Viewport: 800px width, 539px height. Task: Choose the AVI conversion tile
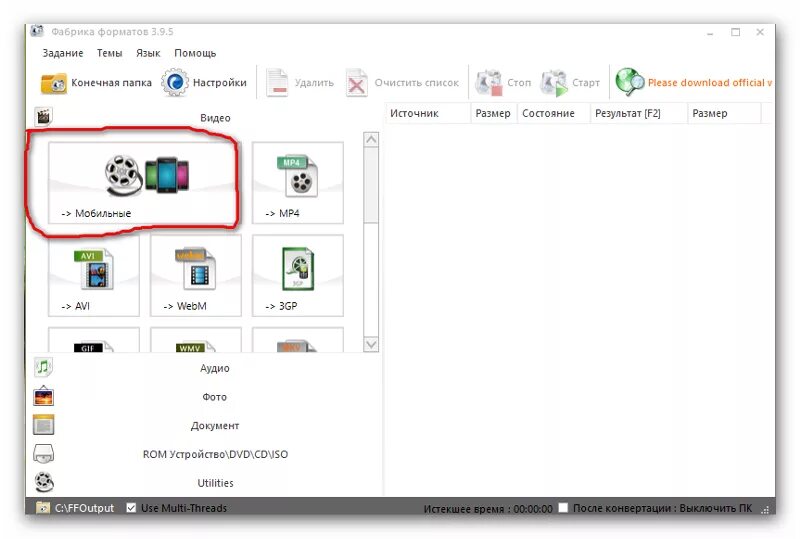(x=93, y=276)
